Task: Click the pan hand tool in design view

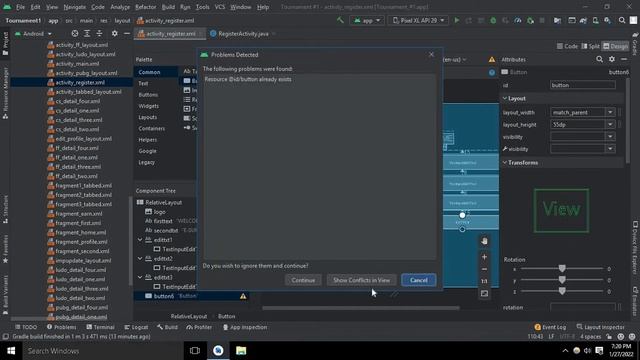Action: coord(484,241)
